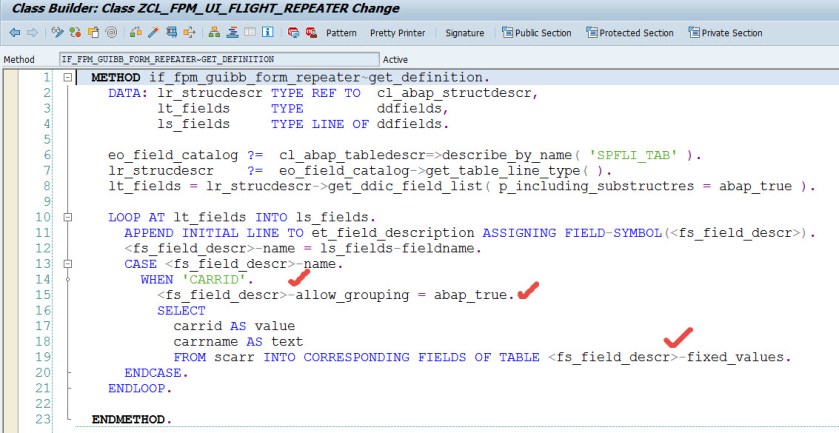Click the SELECT keyword on line 16
Viewport: 839px width, 433px height.
[x=181, y=310]
